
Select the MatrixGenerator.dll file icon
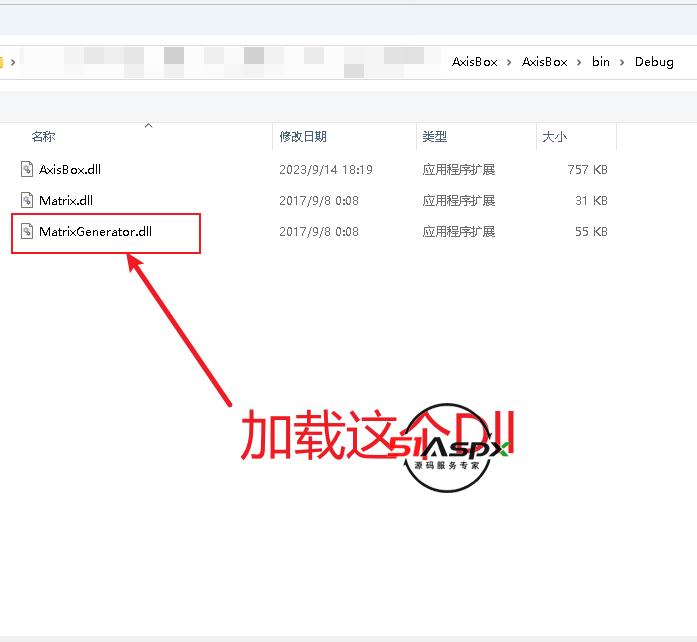[x=27, y=231]
